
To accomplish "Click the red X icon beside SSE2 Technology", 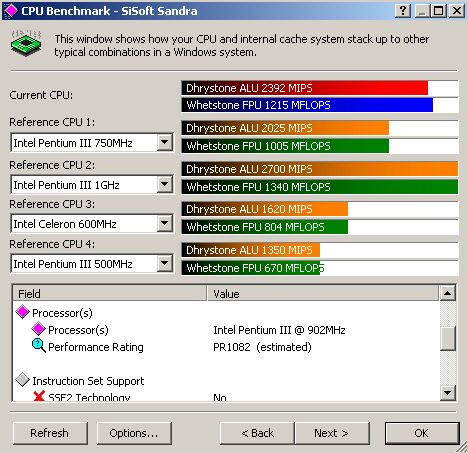I will coord(39,396).
